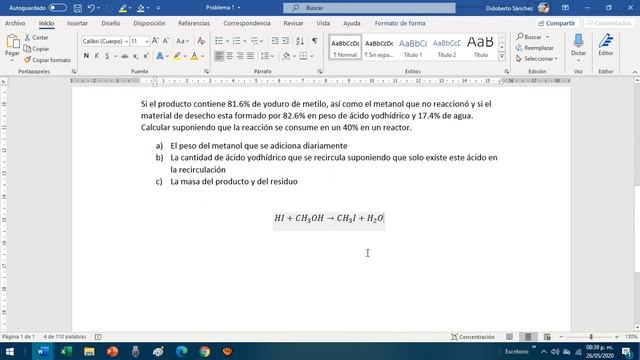Toggle superscript formatting

tap(146, 56)
